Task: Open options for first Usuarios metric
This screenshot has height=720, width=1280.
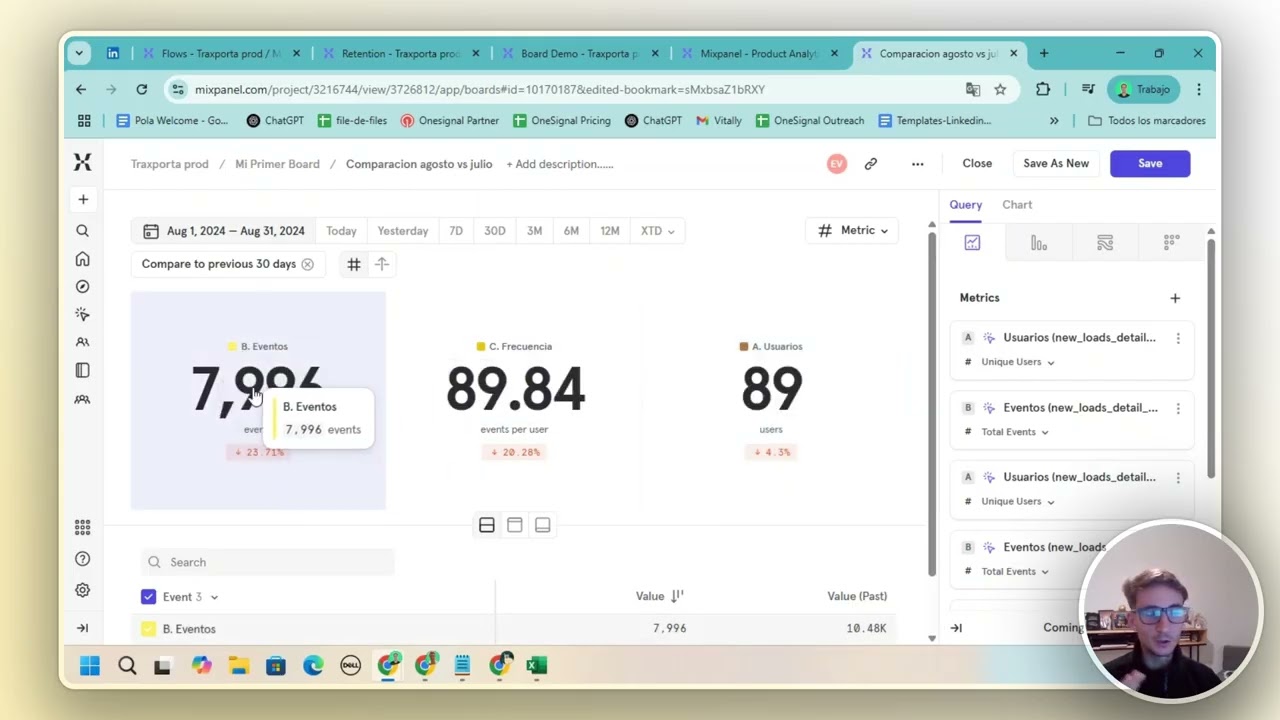Action: [1178, 338]
